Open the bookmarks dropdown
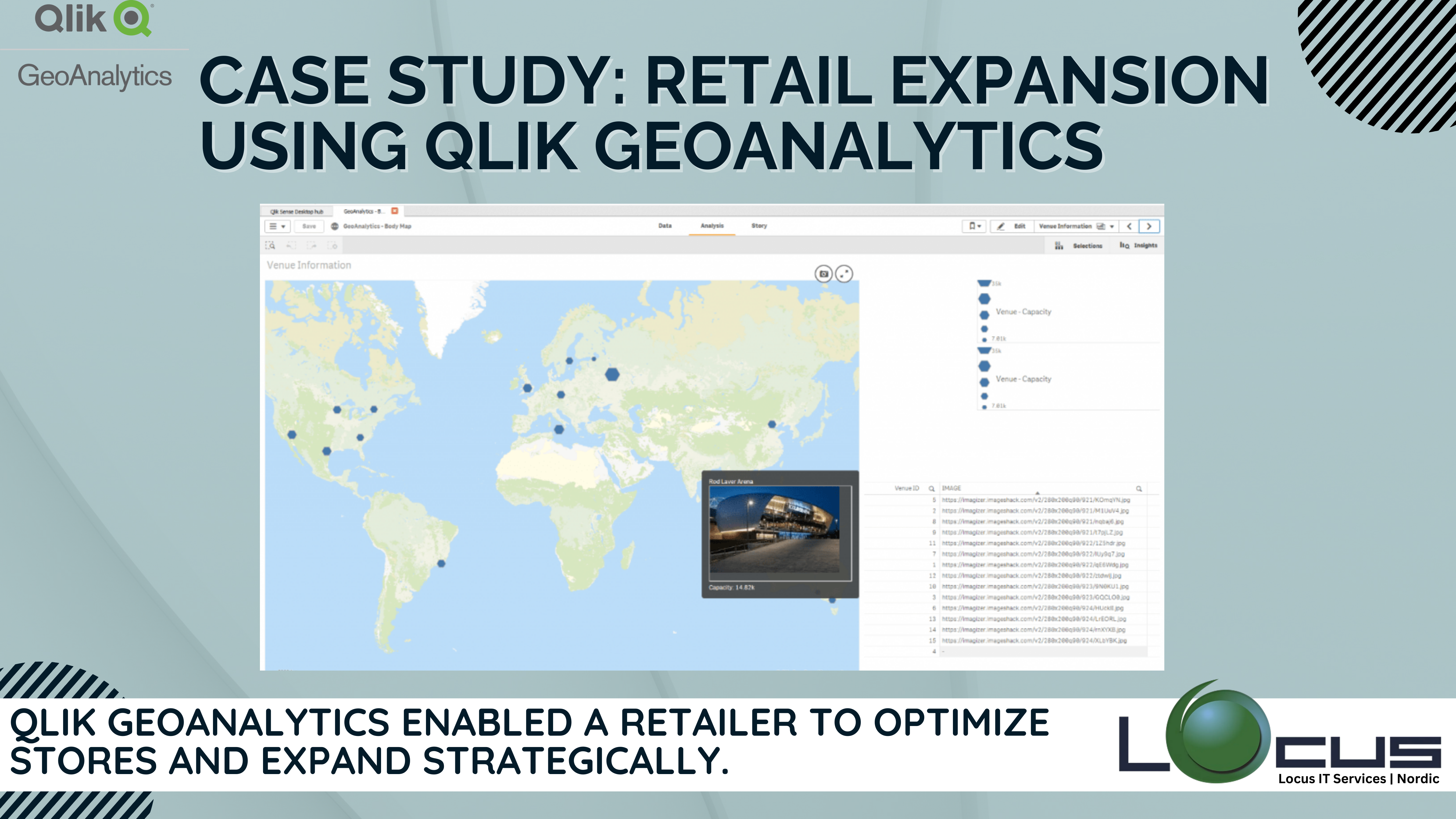Screen dimensions: 1456x819 coord(975,226)
